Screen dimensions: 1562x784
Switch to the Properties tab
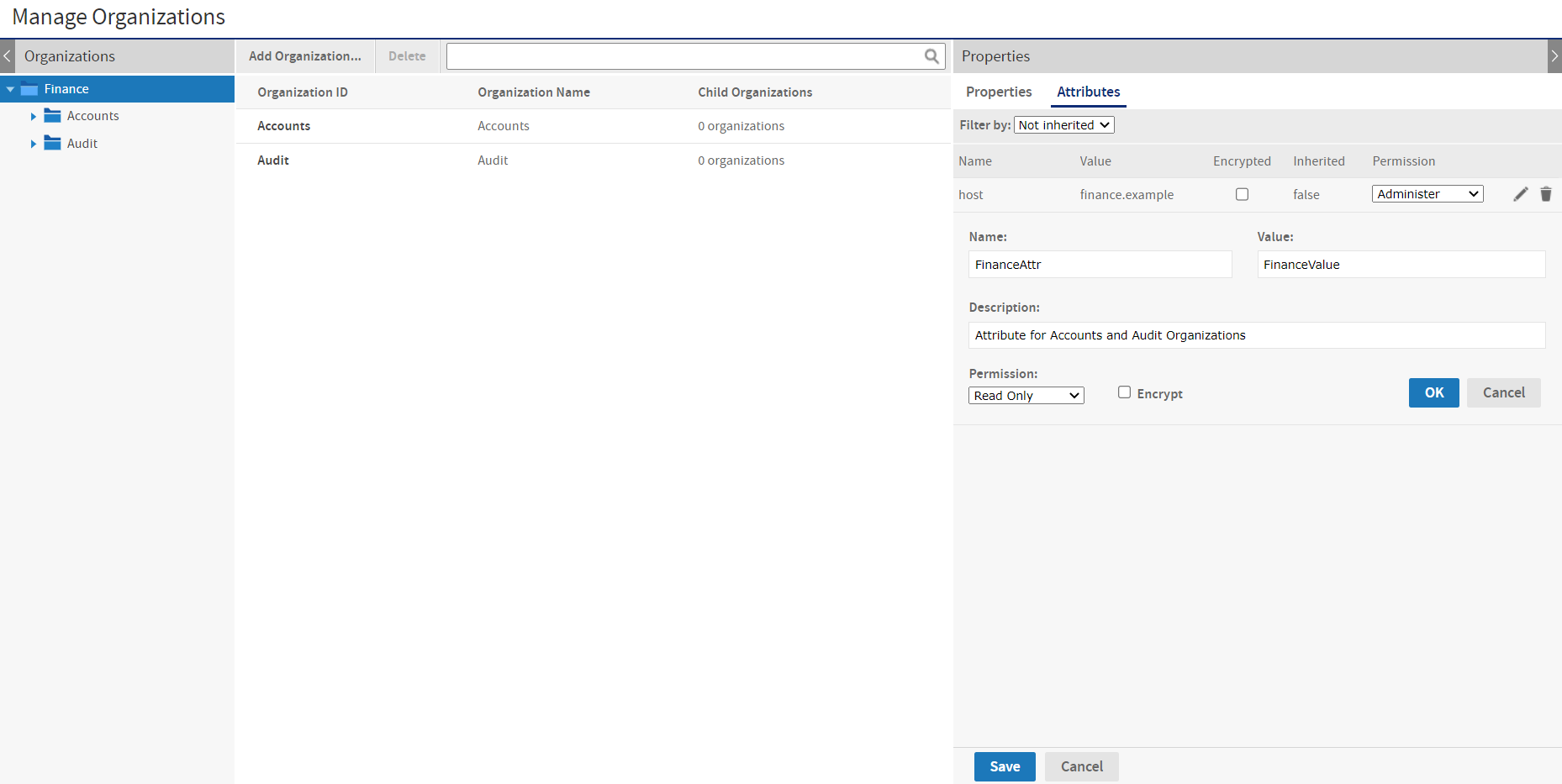point(999,92)
